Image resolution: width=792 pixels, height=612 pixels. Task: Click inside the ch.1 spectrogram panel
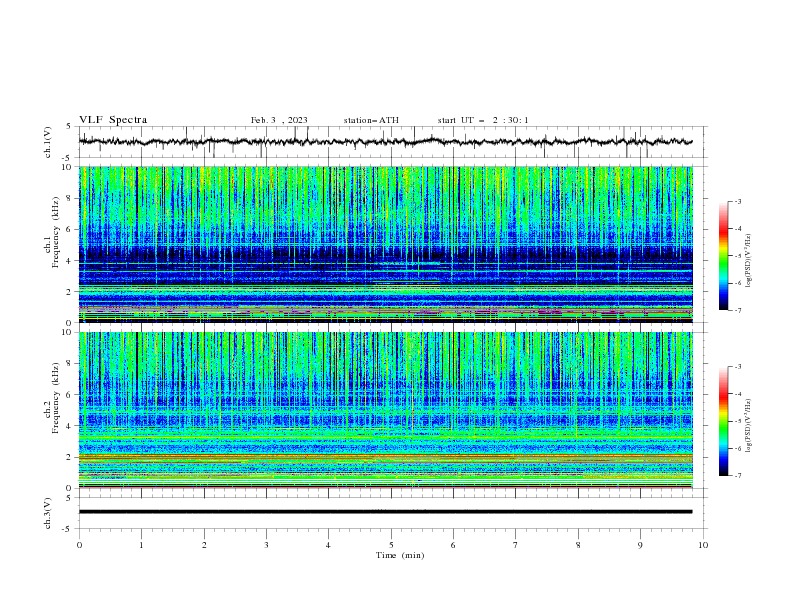pos(385,244)
